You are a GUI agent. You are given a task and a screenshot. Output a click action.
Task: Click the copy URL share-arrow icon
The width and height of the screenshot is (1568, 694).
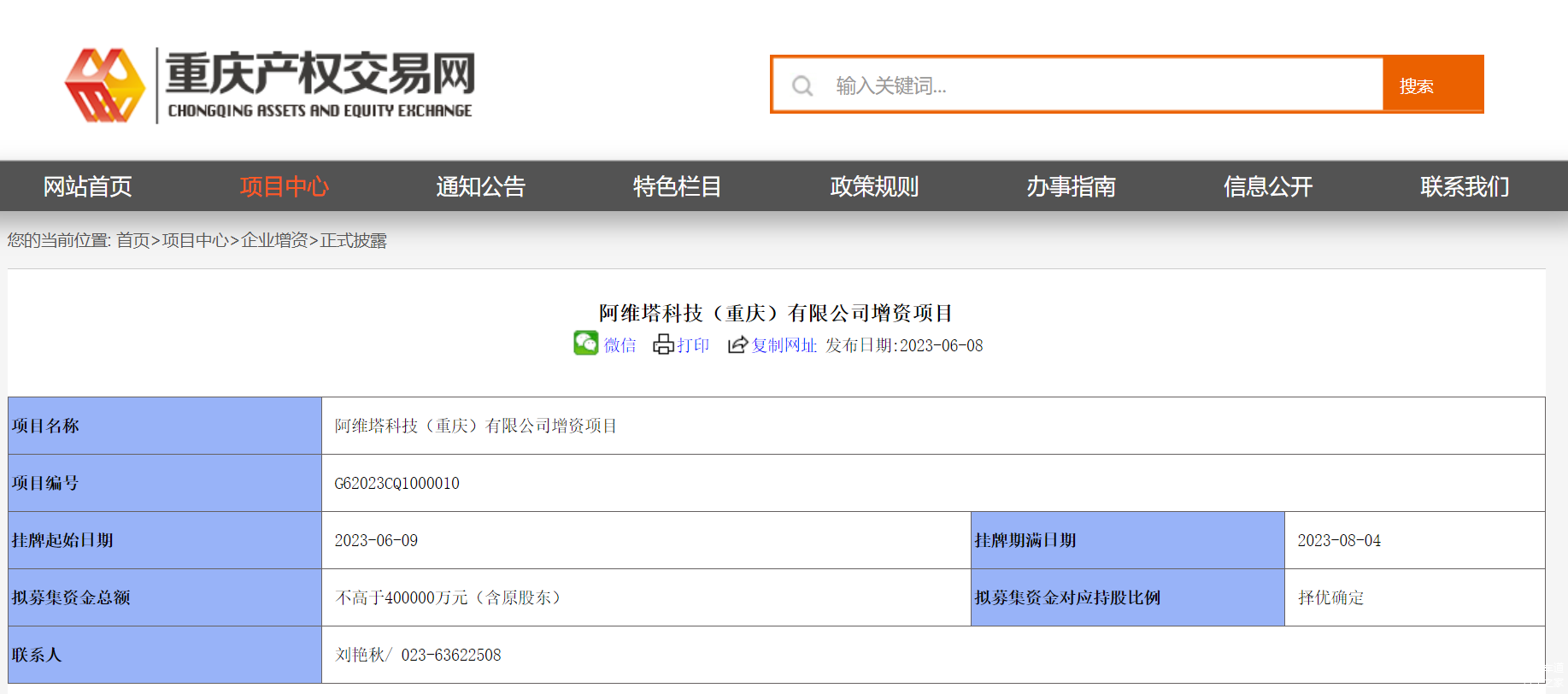(x=737, y=344)
